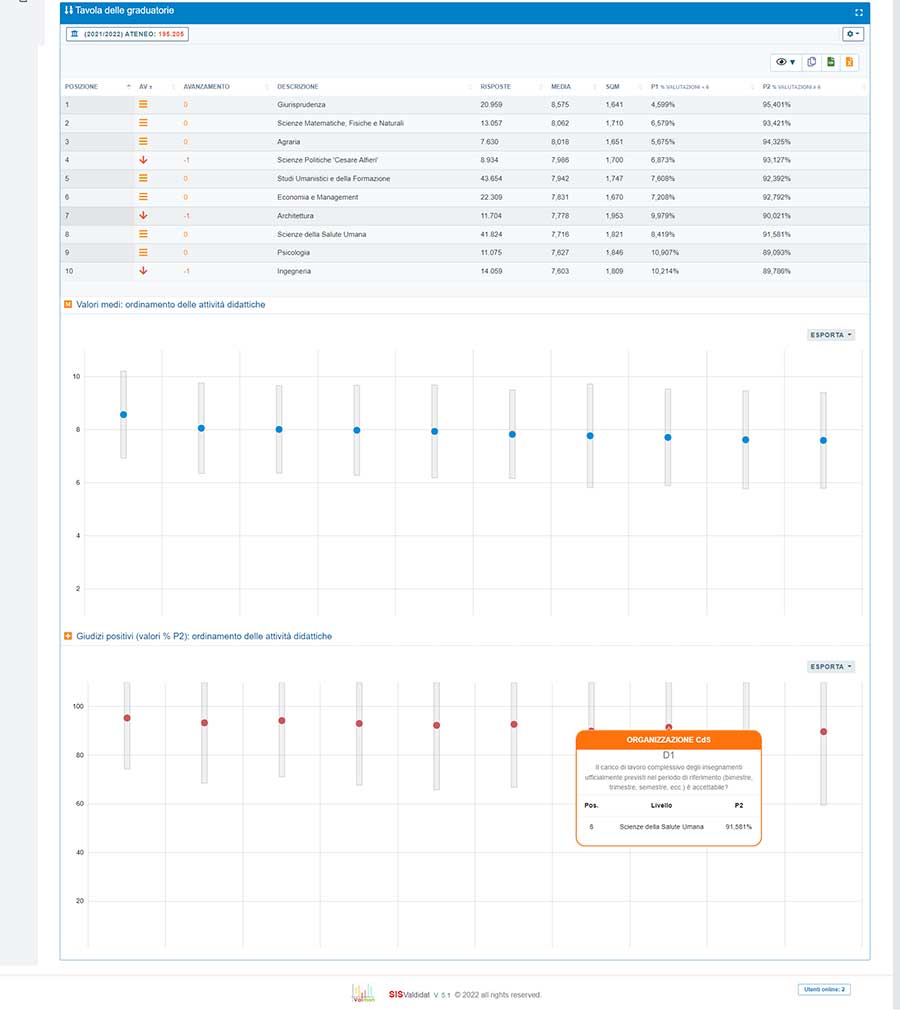Open the gear settings dropdown
This screenshot has width=900, height=1010.
click(x=853, y=34)
